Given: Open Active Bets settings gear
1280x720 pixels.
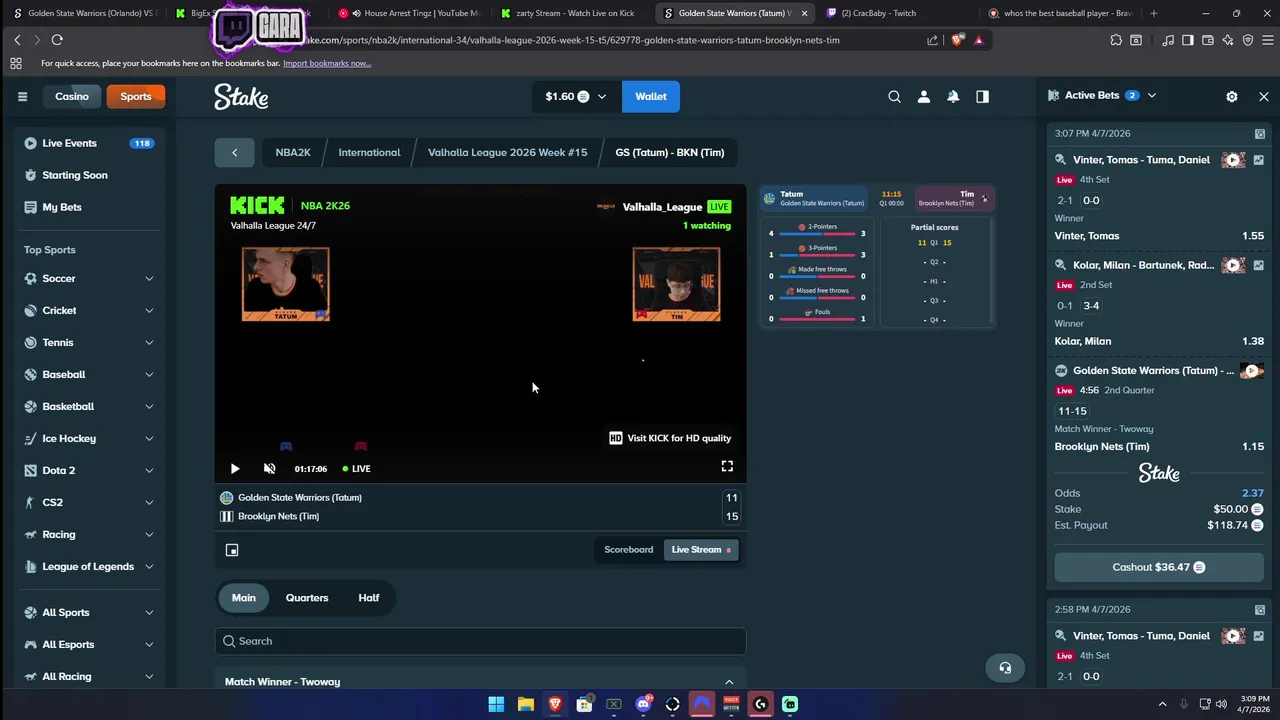Looking at the screenshot, I should coord(1232,96).
